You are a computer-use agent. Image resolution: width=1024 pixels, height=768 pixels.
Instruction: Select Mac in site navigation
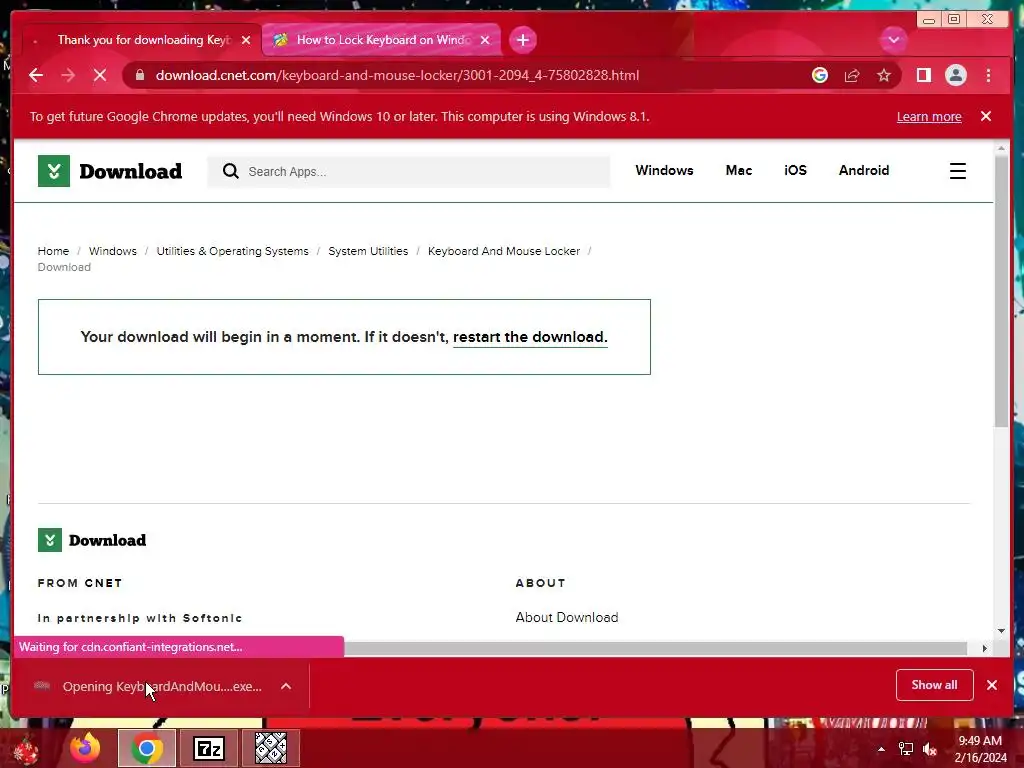(x=739, y=170)
